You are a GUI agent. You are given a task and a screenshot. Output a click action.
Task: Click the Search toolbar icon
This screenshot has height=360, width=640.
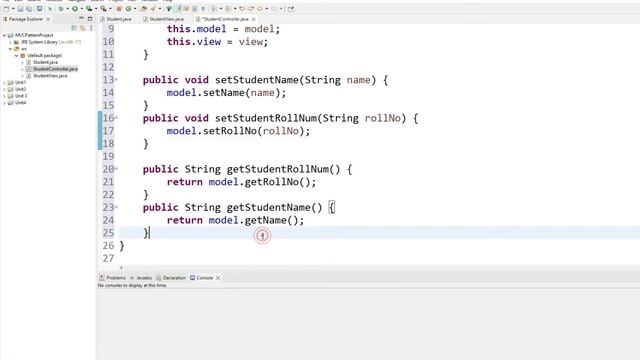tap(153, 9)
